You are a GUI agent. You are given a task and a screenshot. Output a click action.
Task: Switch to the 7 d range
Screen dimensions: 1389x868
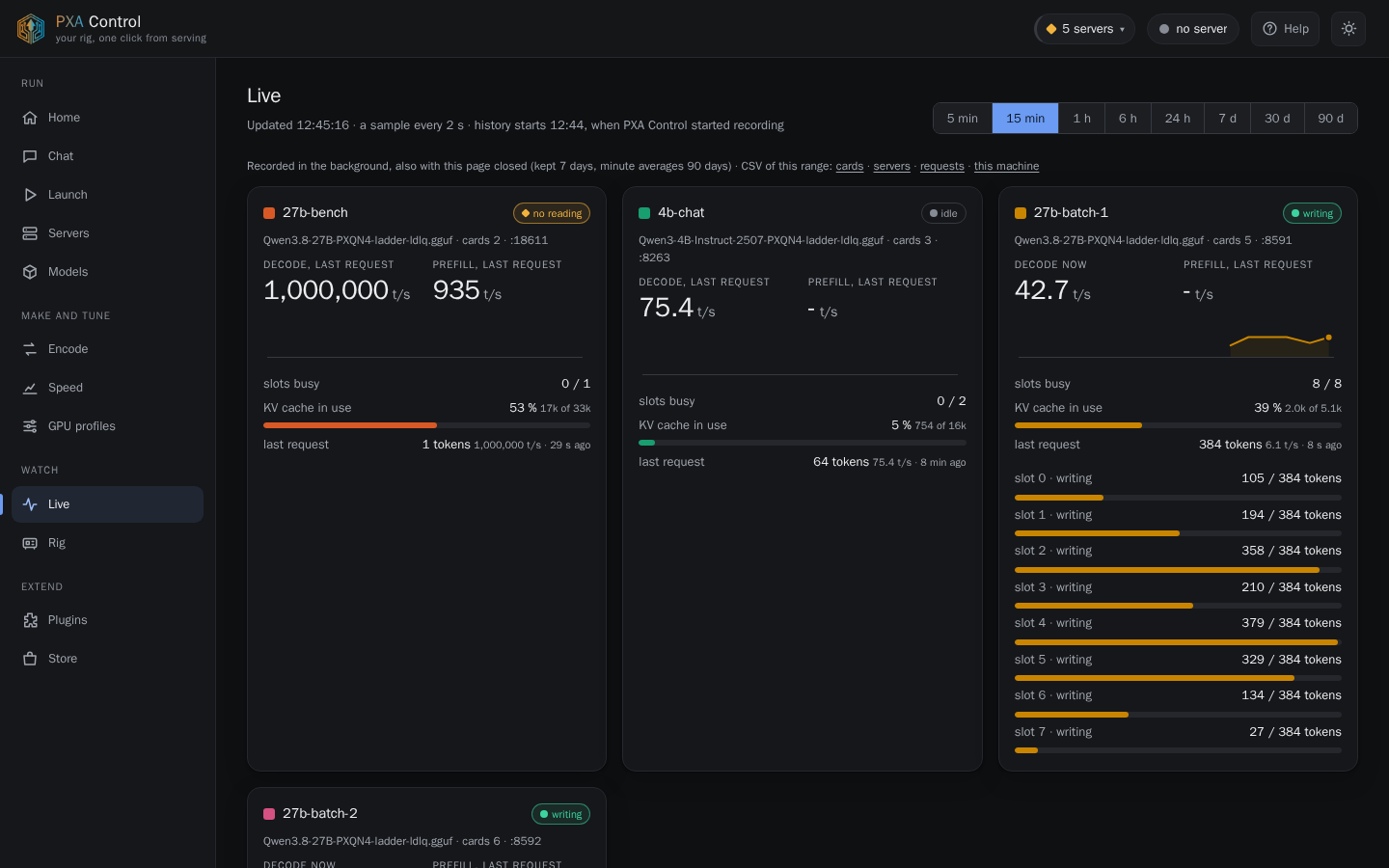point(1228,119)
